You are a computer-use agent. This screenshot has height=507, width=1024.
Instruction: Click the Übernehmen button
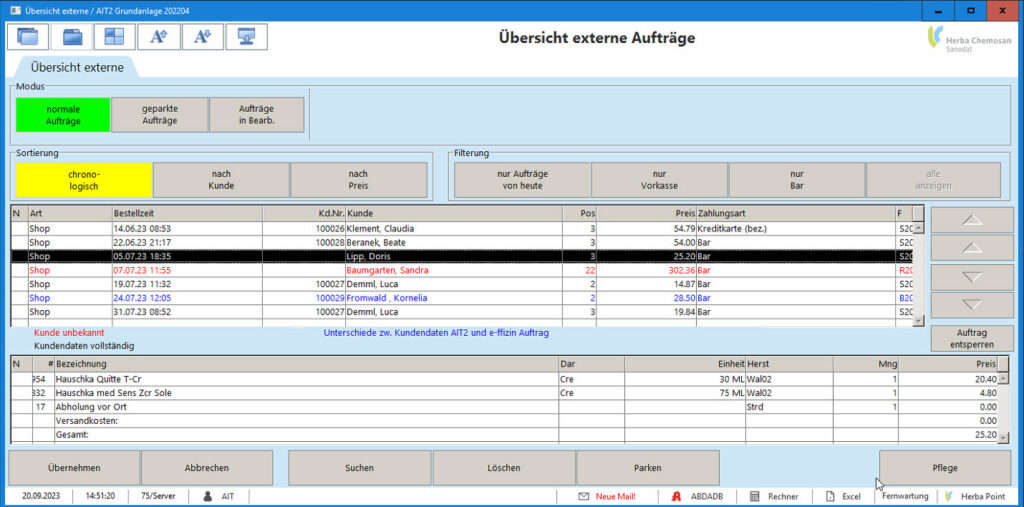point(74,468)
